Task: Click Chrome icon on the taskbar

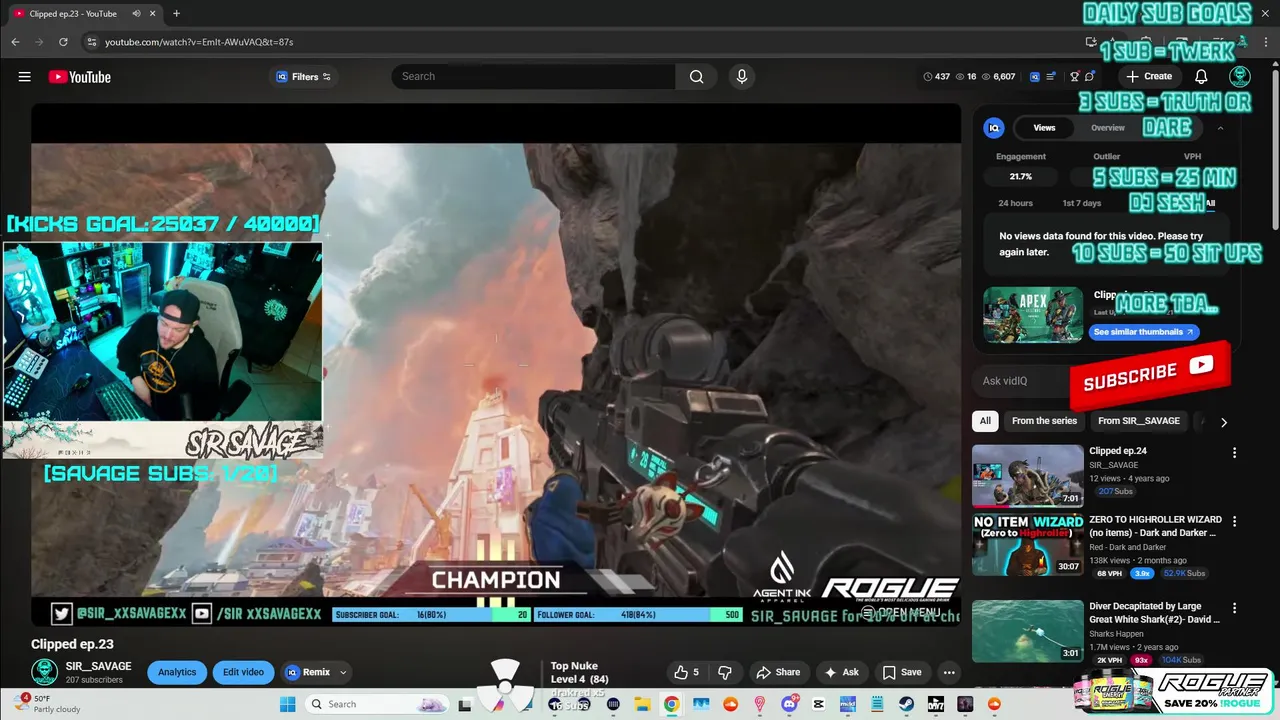Action: tap(671, 704)
